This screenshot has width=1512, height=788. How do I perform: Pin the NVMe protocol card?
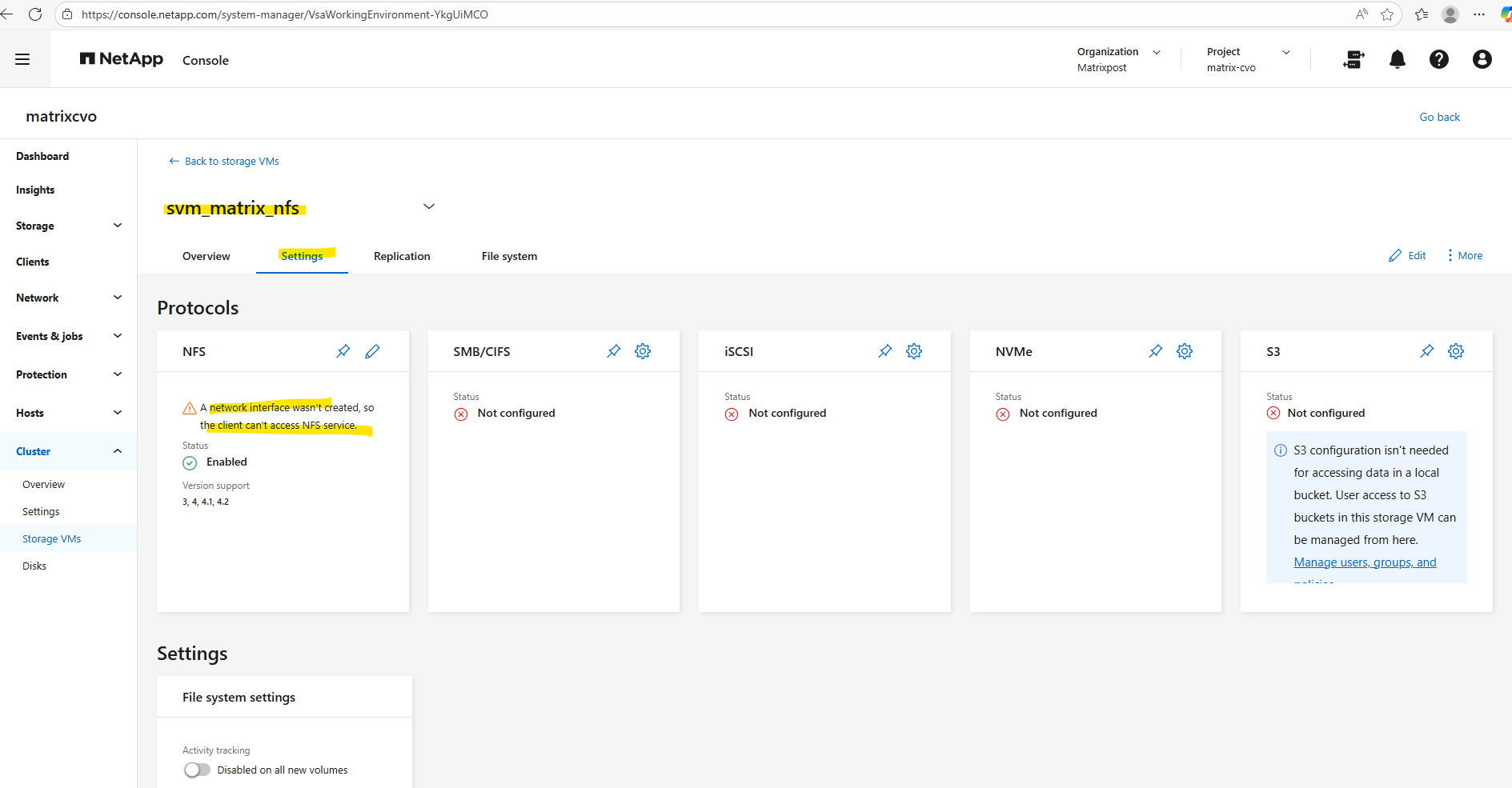(1156, 351)
